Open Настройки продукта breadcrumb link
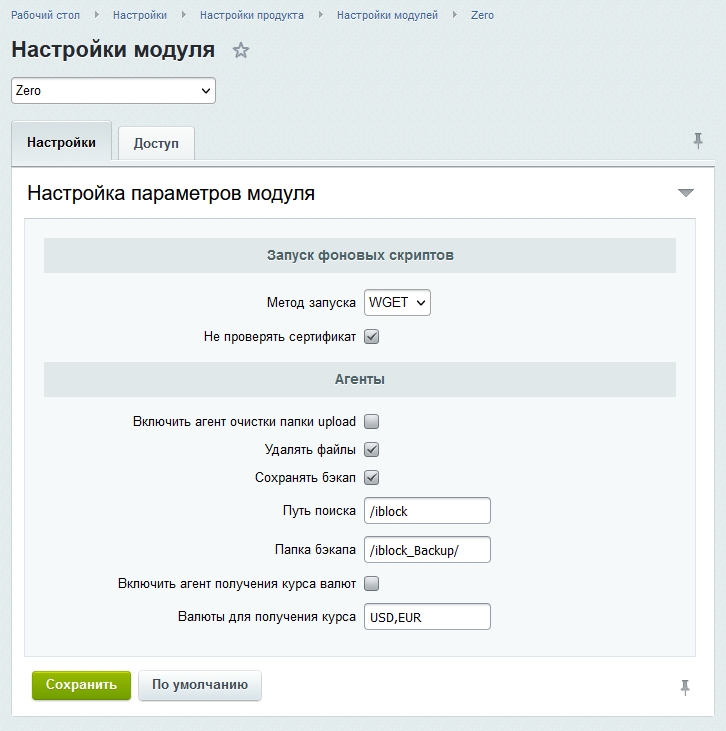 coord(252,15)
